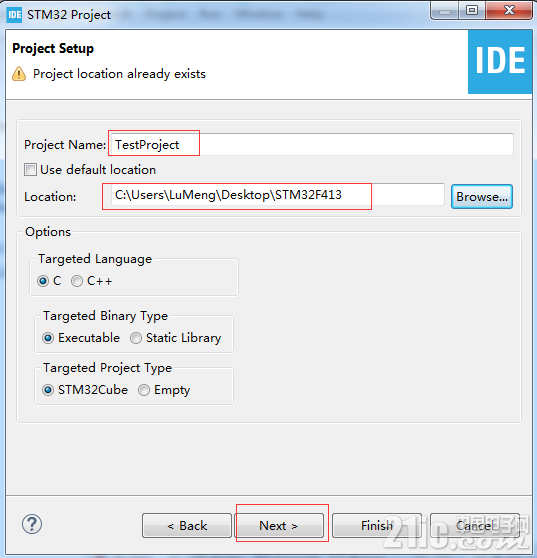Click the IDE icon in the title bar

(x=14, y=15)
